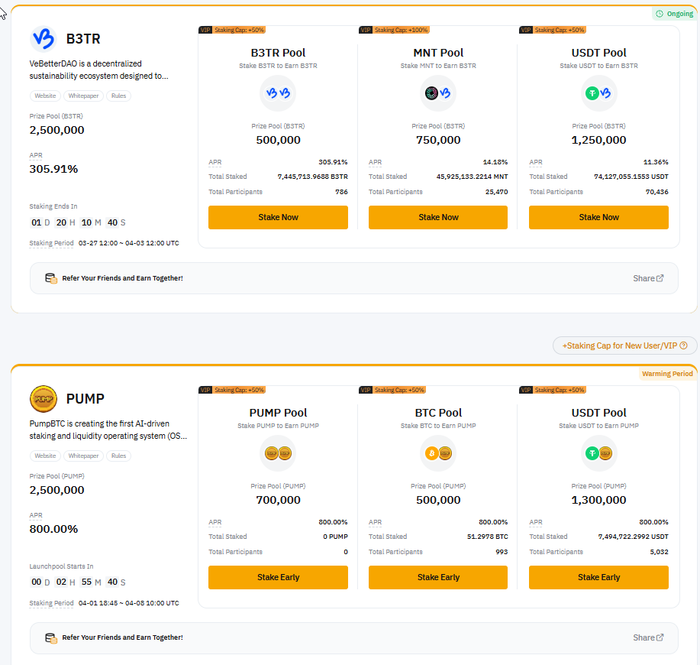Click the PUMP Pool token icon

(278, 454)
